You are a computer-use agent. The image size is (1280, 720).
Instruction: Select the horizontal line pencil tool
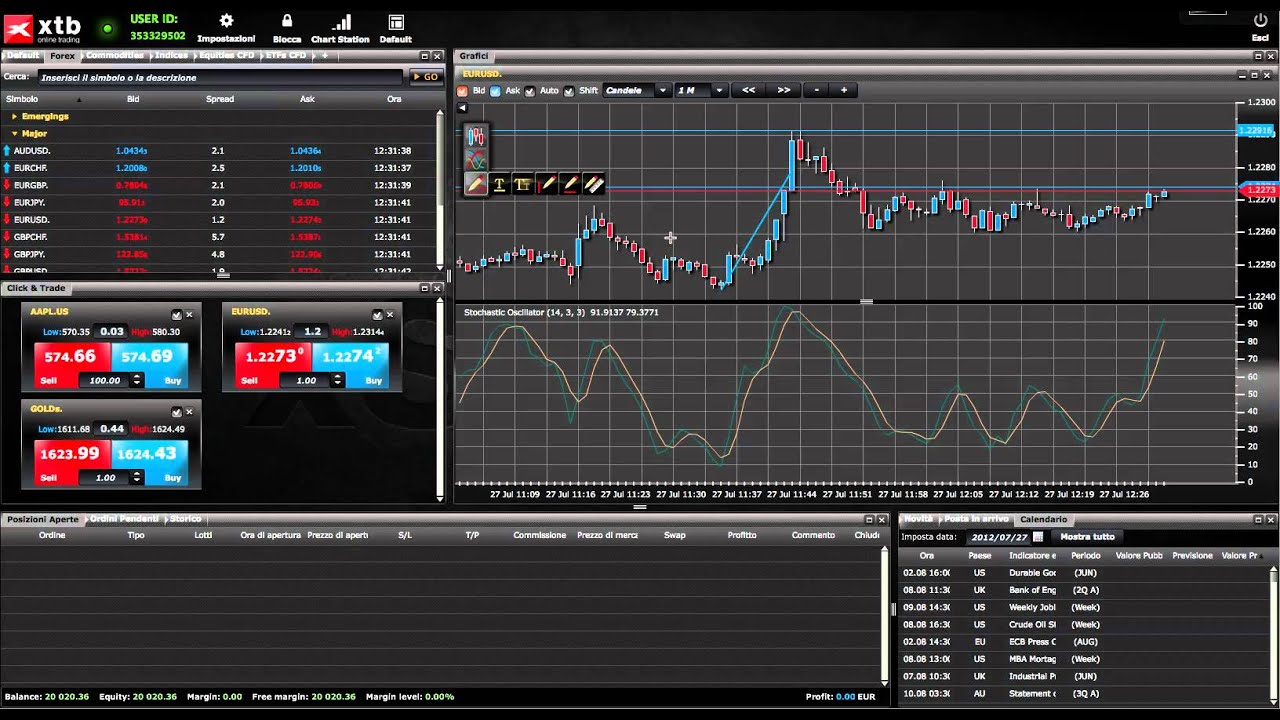570,184
